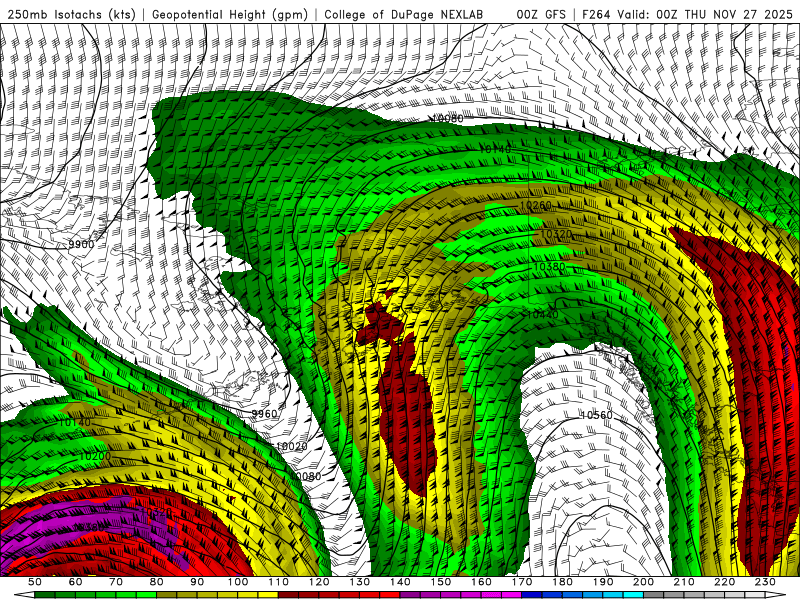The width and height of the screenshot is (800, 600).
Task: Click the 10200 height contour label
Action: point(94,456)
